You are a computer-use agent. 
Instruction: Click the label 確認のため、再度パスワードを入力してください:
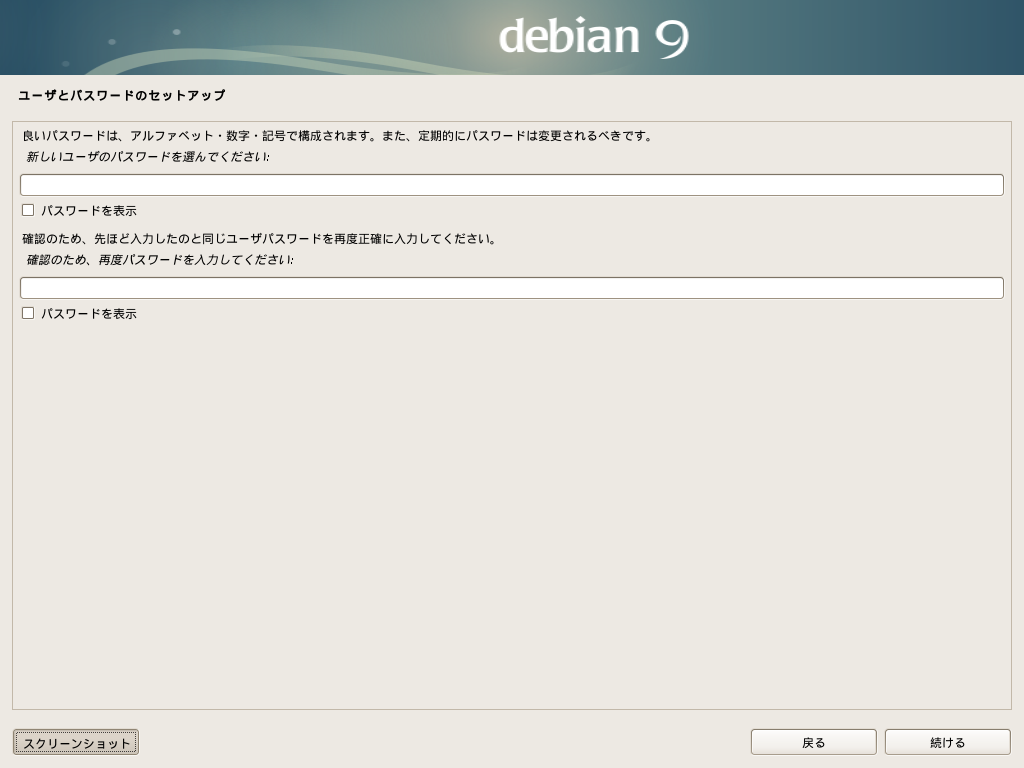point(160,260)
